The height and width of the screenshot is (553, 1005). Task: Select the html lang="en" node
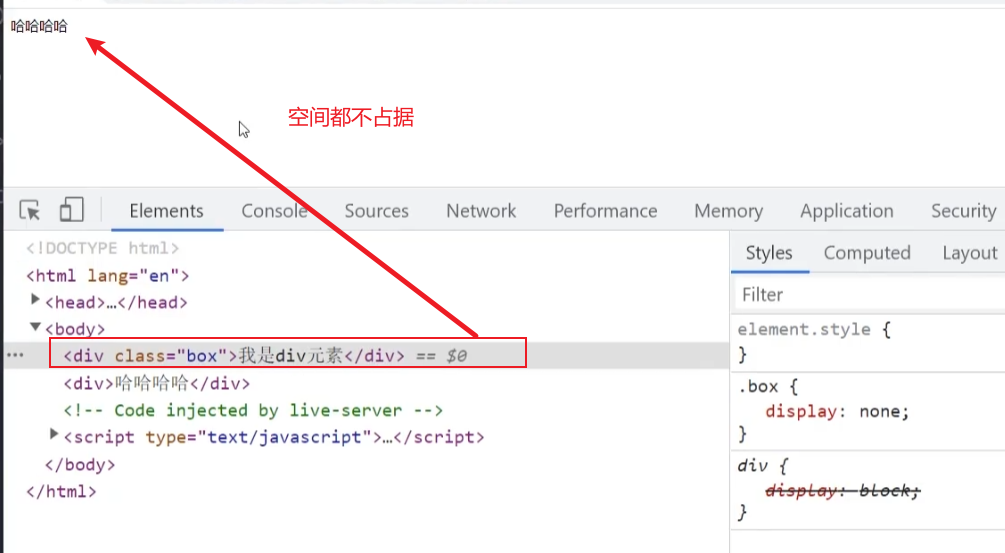[x=107, y=276]
